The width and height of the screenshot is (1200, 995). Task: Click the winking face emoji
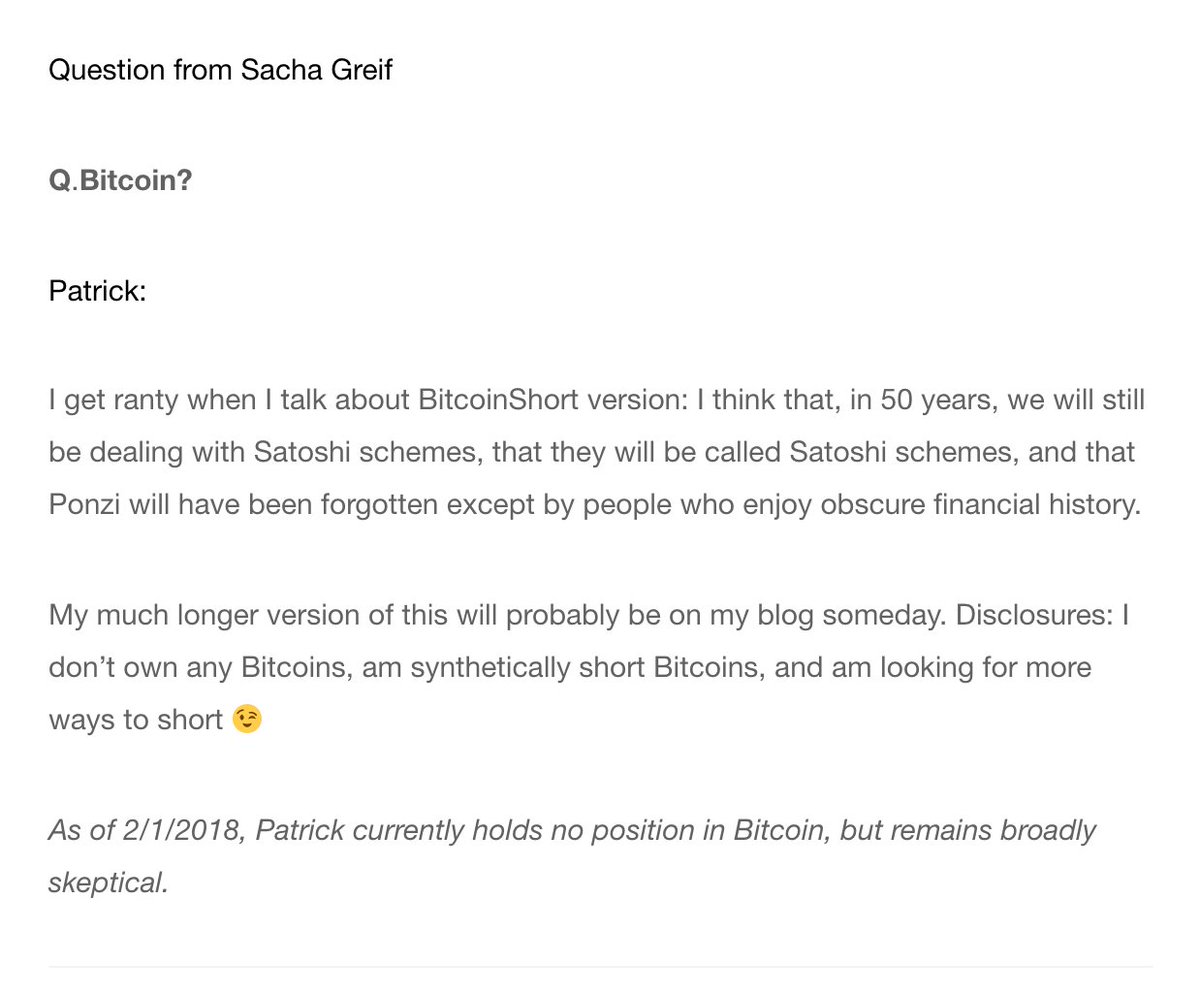point(247,720)
